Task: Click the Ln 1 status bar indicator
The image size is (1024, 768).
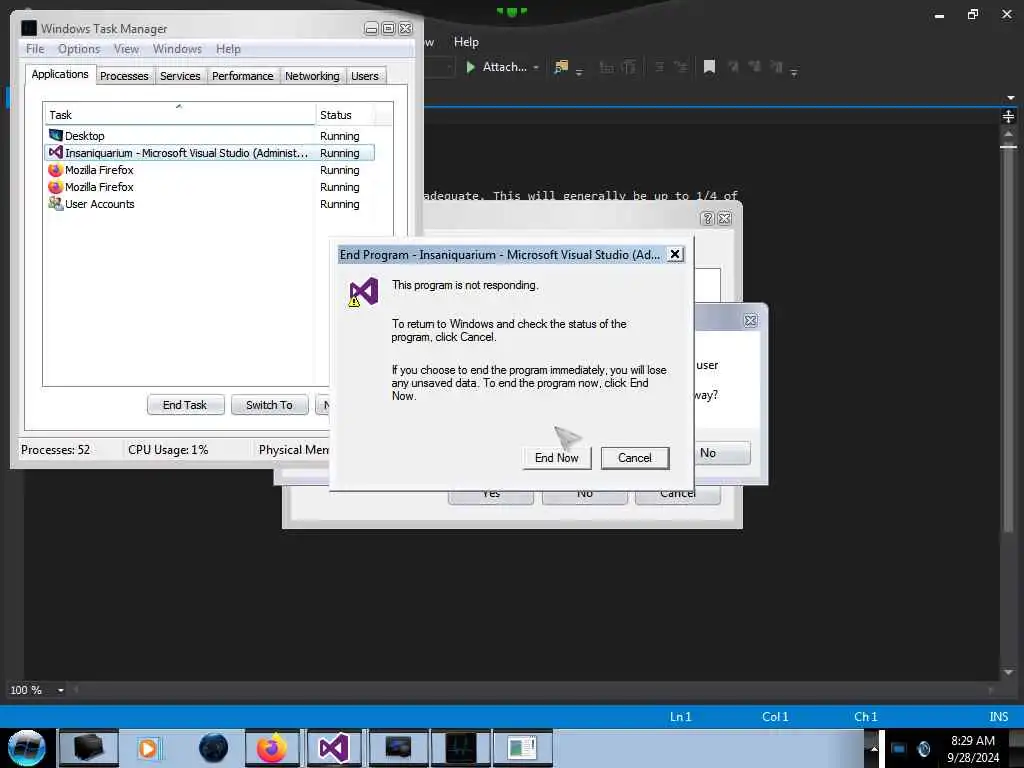Action: (680, 716)
